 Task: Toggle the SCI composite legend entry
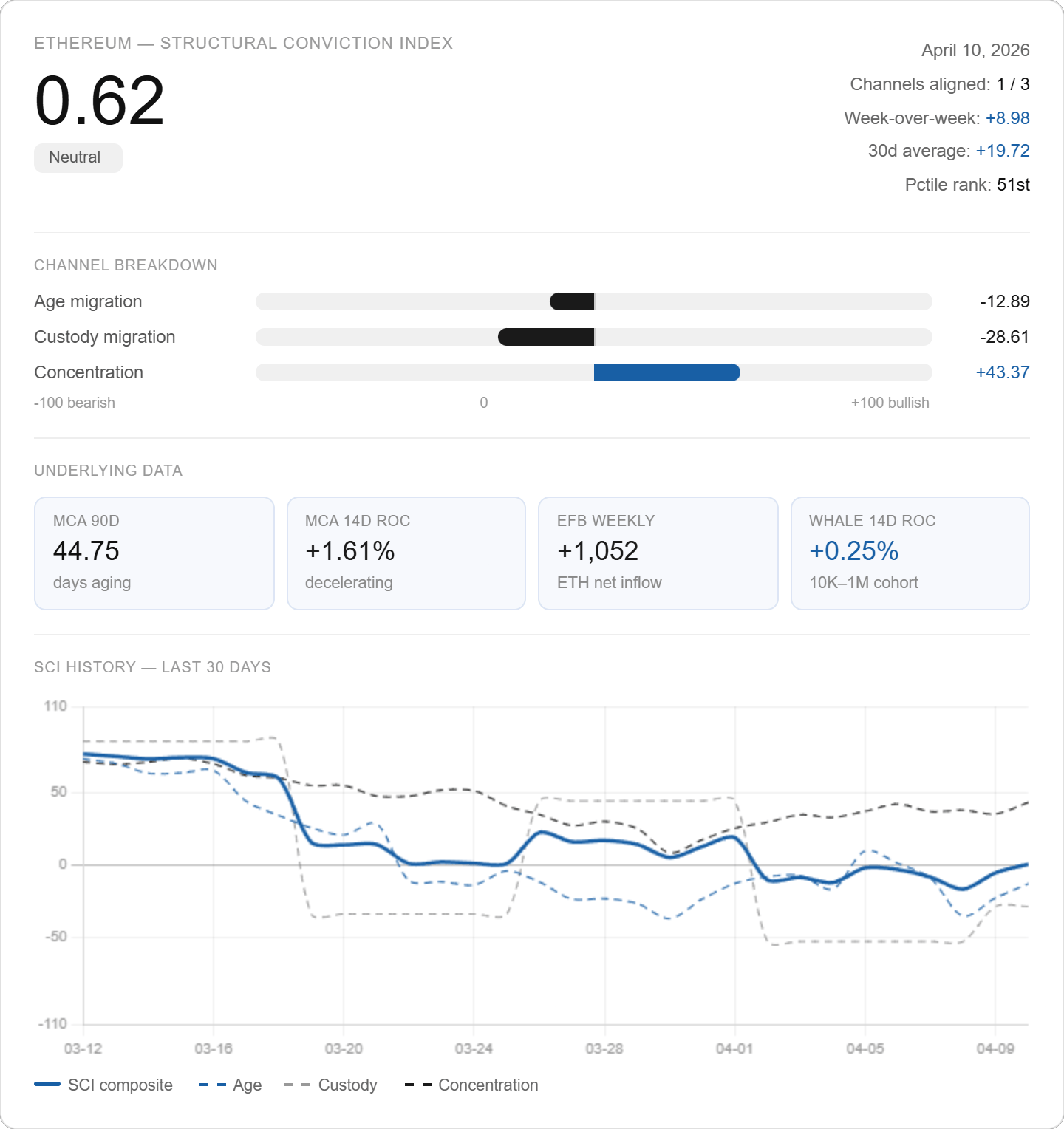pos(103,1085)
